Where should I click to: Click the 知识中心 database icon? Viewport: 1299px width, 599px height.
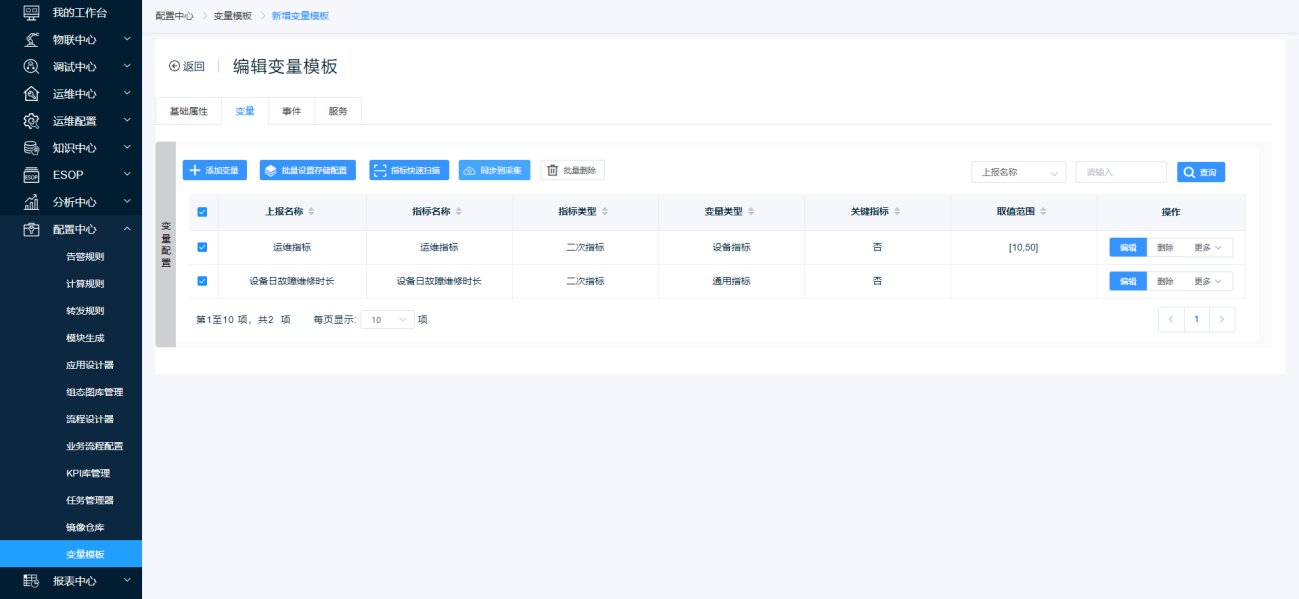[31, 148]
